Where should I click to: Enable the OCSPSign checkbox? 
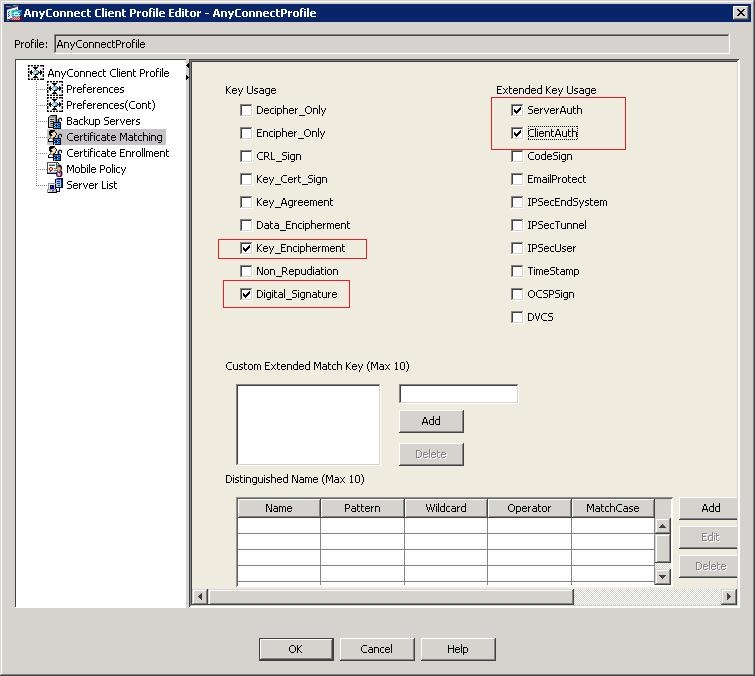point(517,294)
